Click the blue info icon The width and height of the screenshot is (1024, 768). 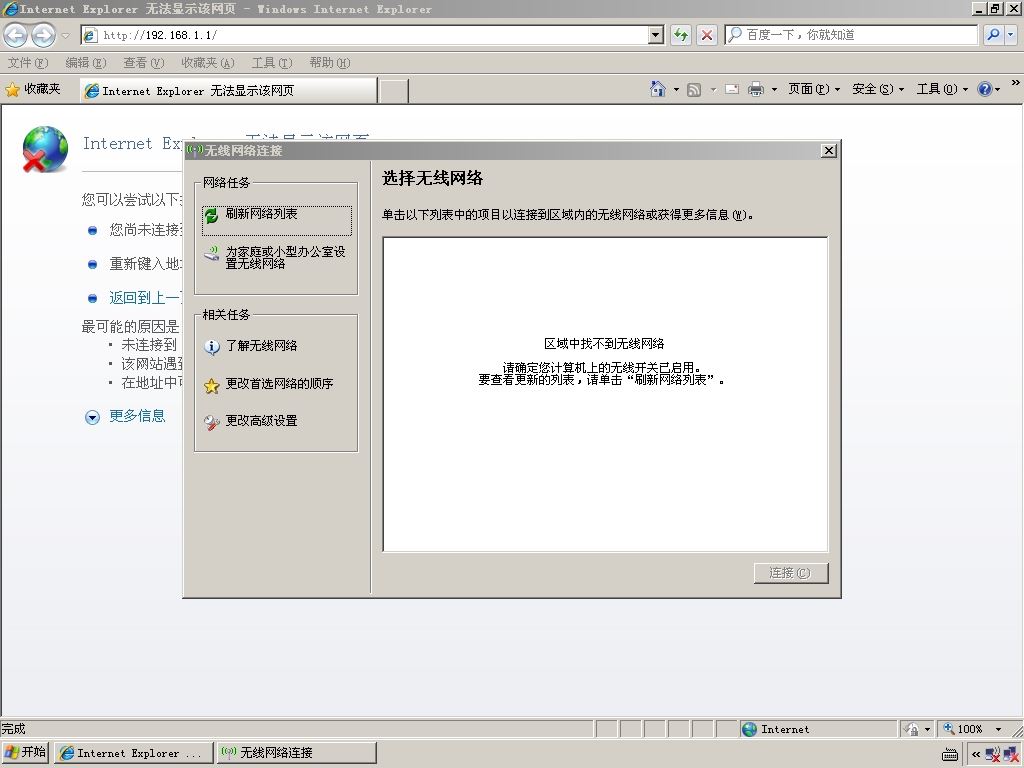(212, 347)
